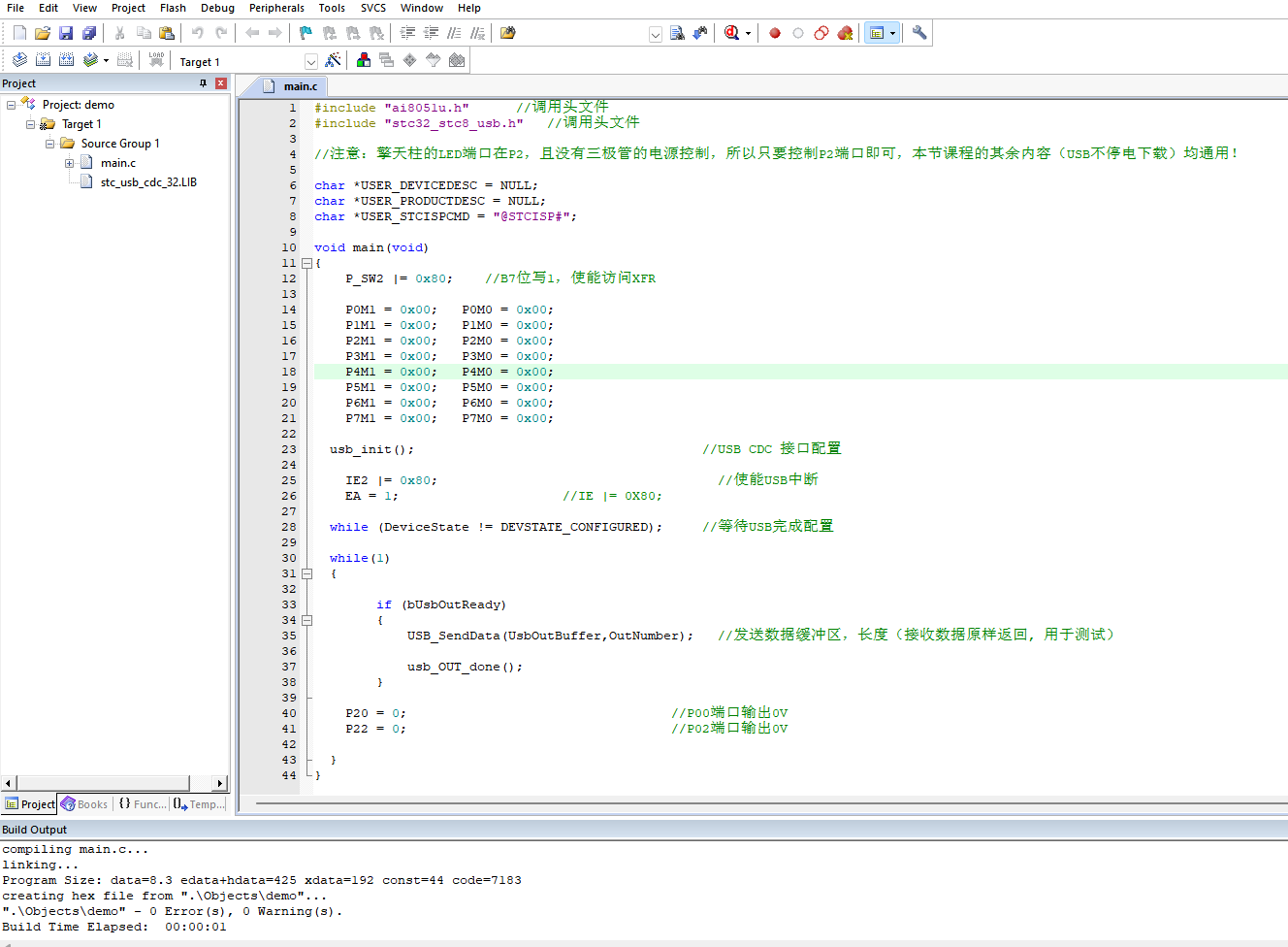Toggle the Project panel auto-hide pin
Image resolution: width=1288 pixels, height=947 pixels.
pos(203,83)
